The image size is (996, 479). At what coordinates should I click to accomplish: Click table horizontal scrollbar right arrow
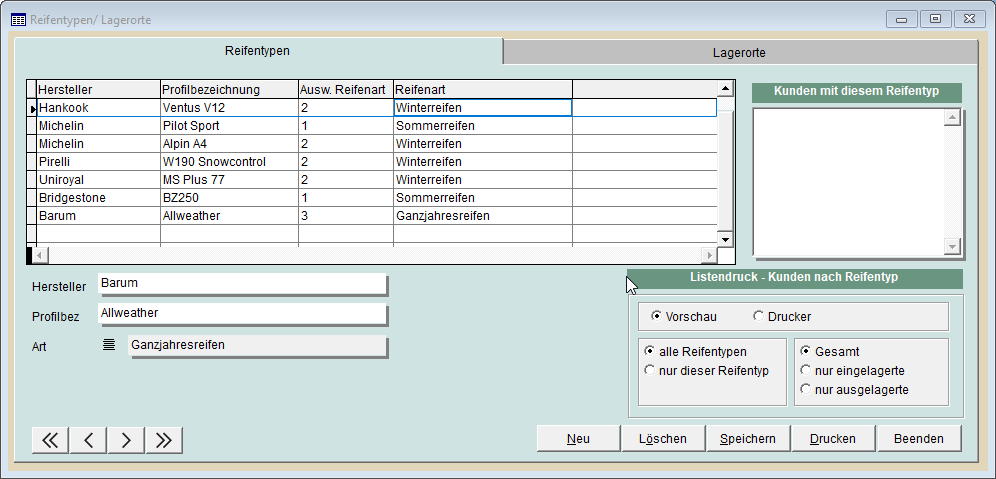click(709, 255)
